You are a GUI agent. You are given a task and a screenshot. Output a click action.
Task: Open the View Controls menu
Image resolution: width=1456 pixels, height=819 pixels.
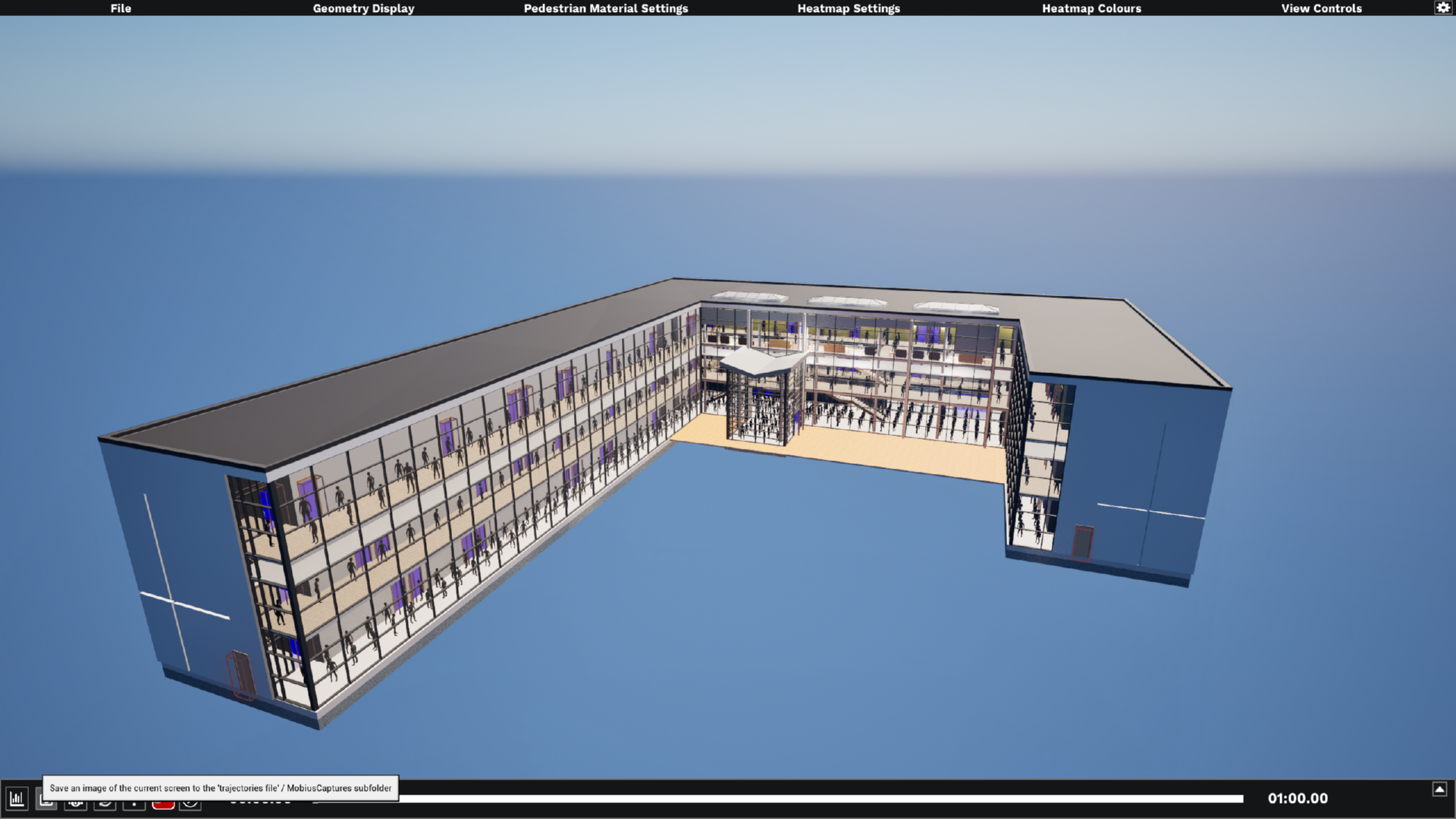1321,8
